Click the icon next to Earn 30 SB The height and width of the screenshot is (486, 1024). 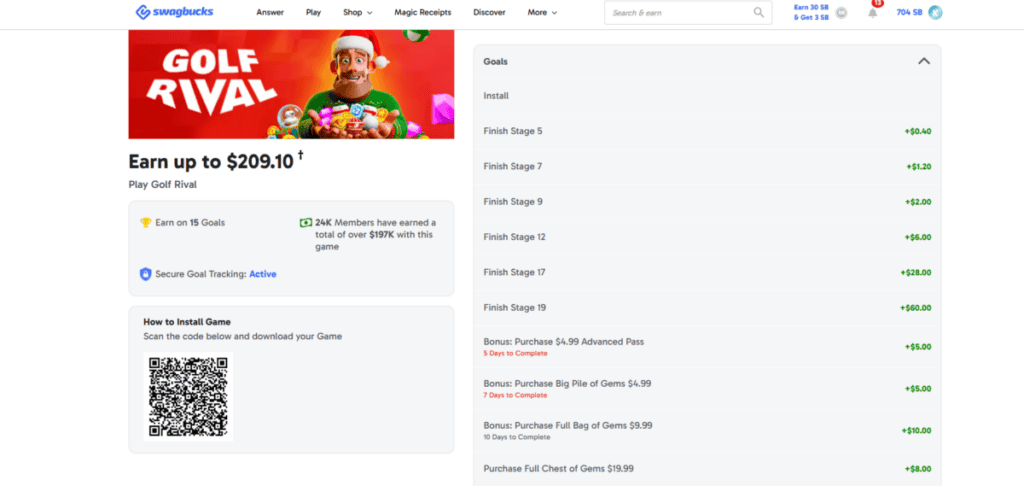point(842,13)
